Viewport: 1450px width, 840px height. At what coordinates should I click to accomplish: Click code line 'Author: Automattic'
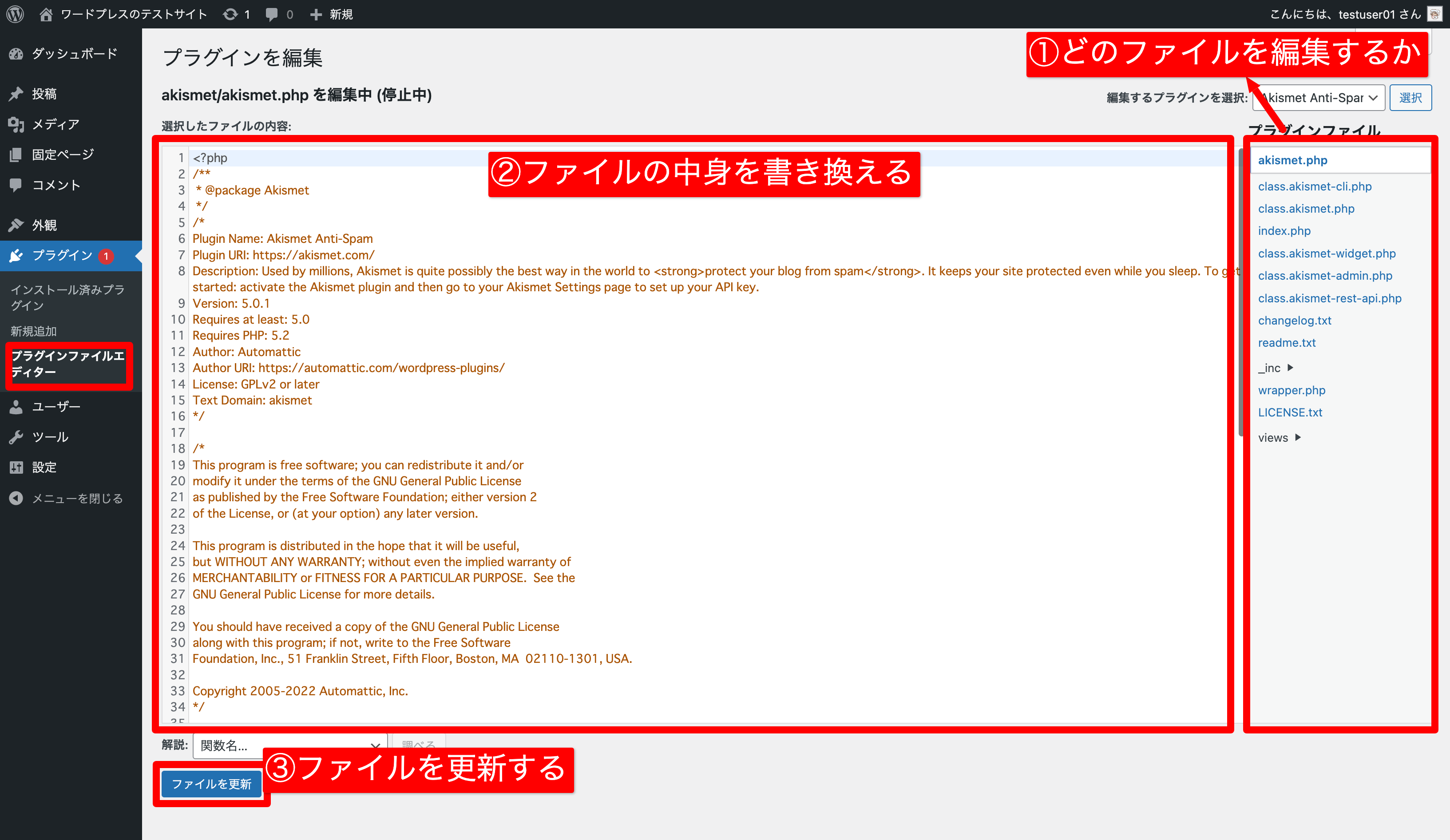click(246, 352)
